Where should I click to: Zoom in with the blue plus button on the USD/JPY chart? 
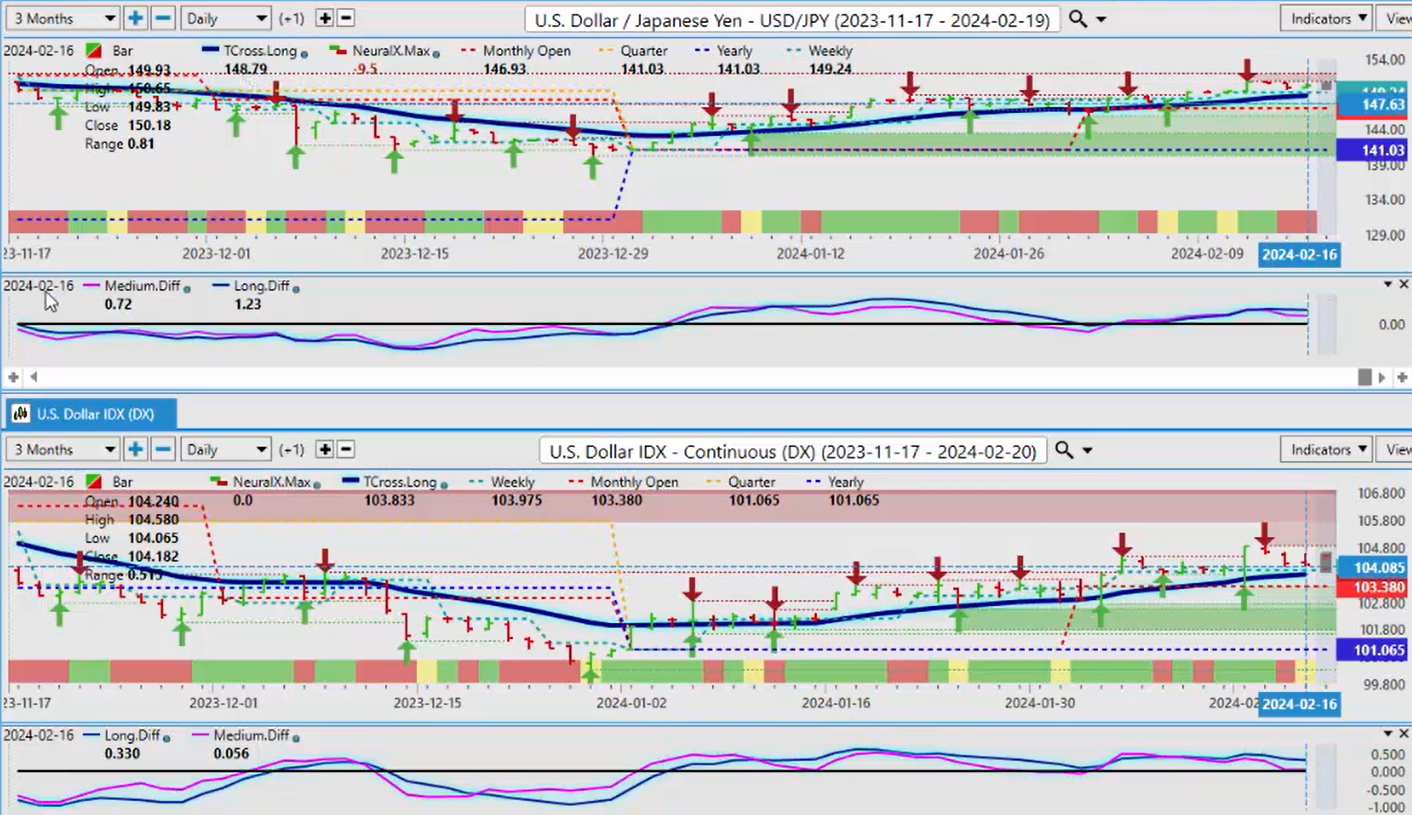(136, 18)
